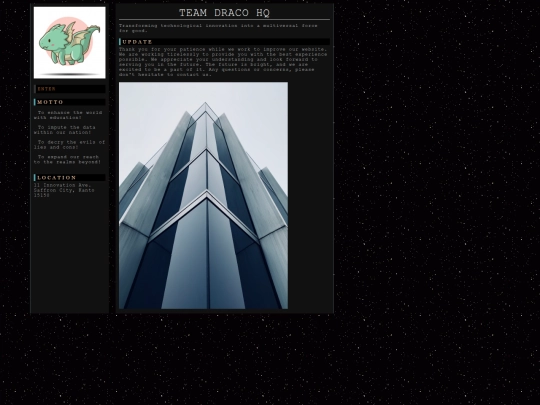Open the ENTER link in sidebar
Viewport: 540px width, 405px height.
click(46, 89)
